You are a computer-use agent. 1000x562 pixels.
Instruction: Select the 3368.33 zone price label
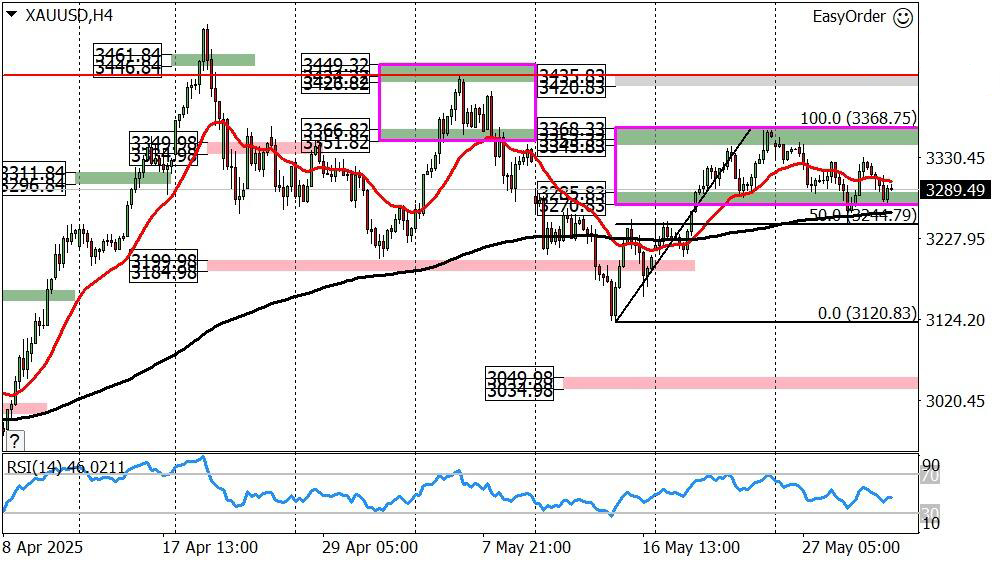coord(571,128)
